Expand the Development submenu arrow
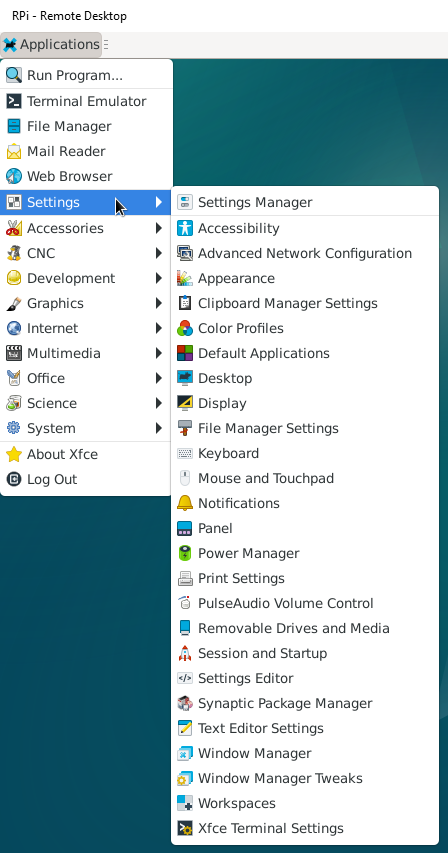The image size is (448, 853). 159,278
